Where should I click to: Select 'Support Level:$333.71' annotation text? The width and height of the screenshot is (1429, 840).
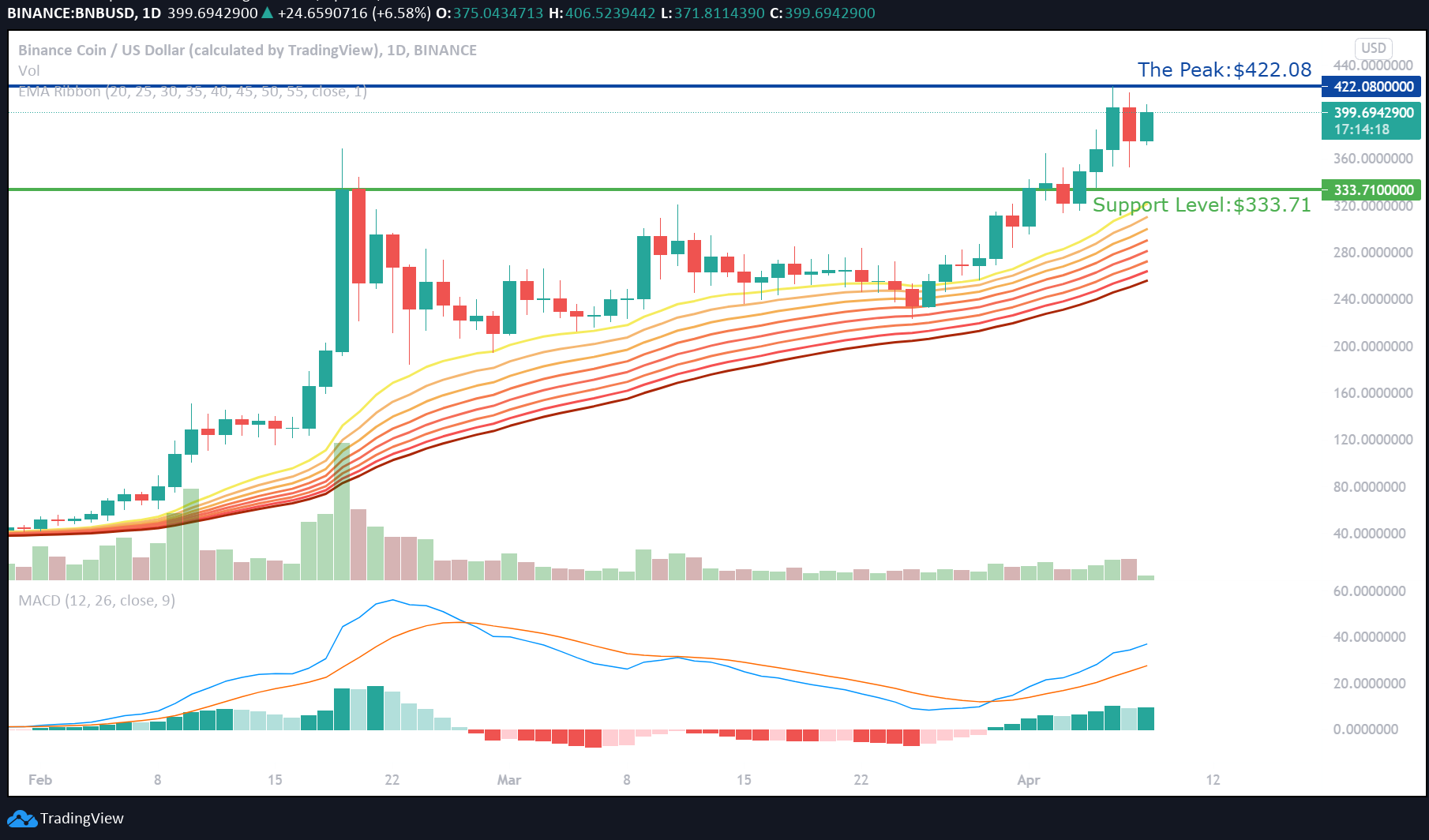point(1202,205)
